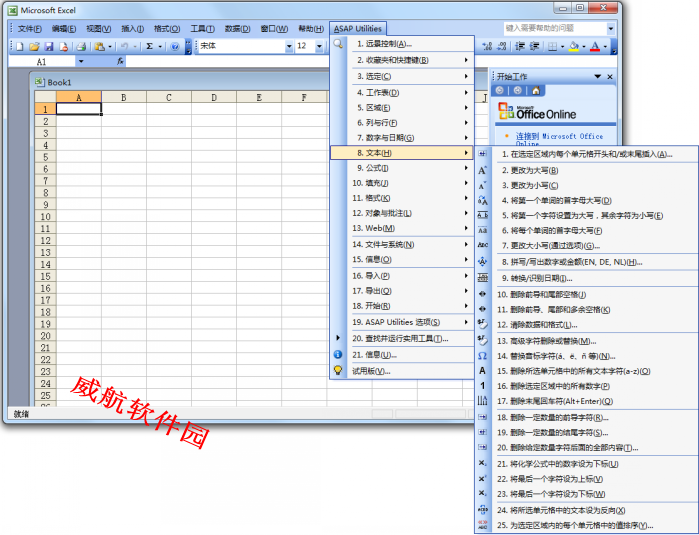Click the Decrease Indent icon
The width and height of the screenshot is (699, 535).
point(520,46)
